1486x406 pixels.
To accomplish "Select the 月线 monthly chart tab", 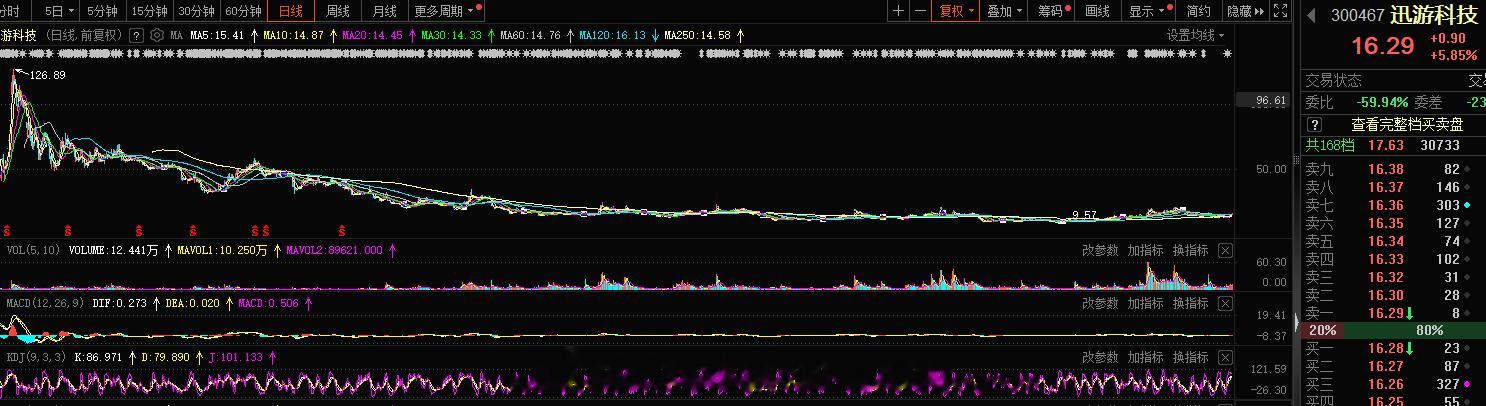I will tap(384, 11).
